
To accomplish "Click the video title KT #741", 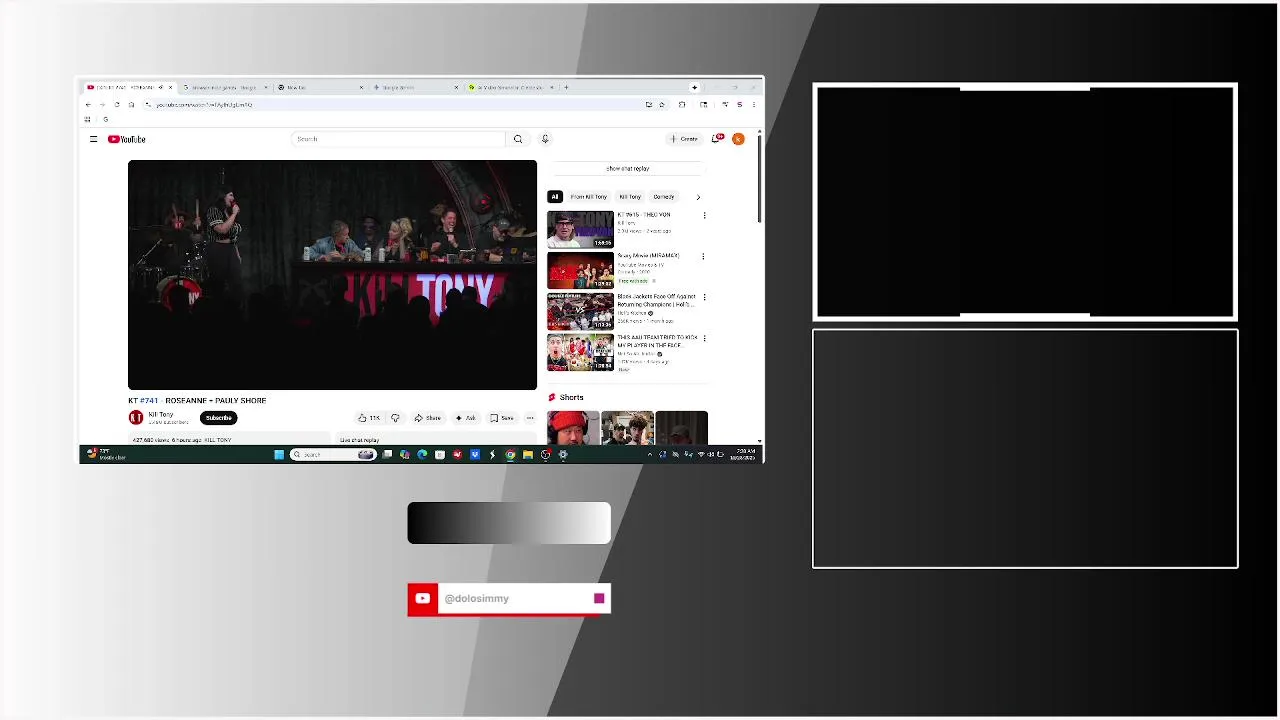I will pos(197,400).
